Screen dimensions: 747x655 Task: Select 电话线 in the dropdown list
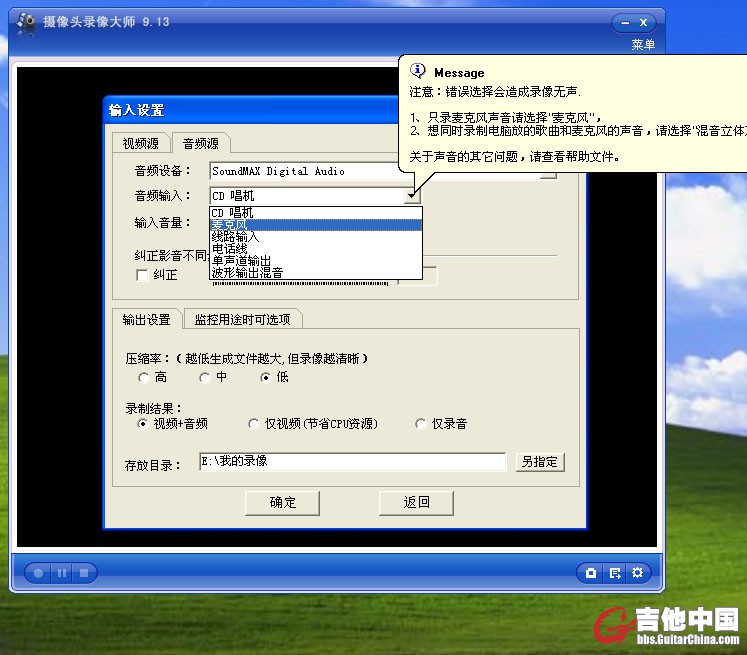(316, 249)
